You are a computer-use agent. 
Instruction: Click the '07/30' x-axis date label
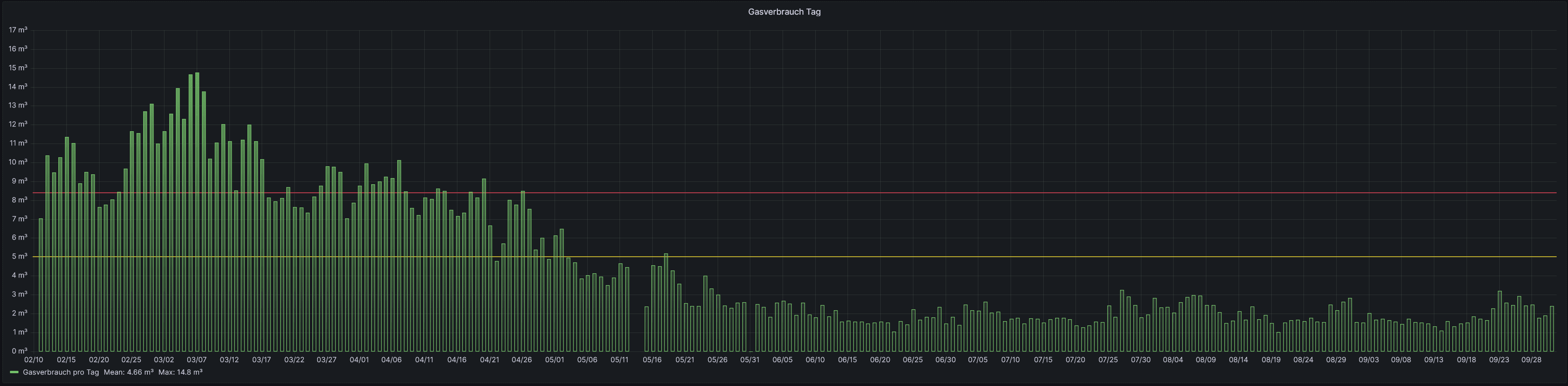pos(1141,359)
